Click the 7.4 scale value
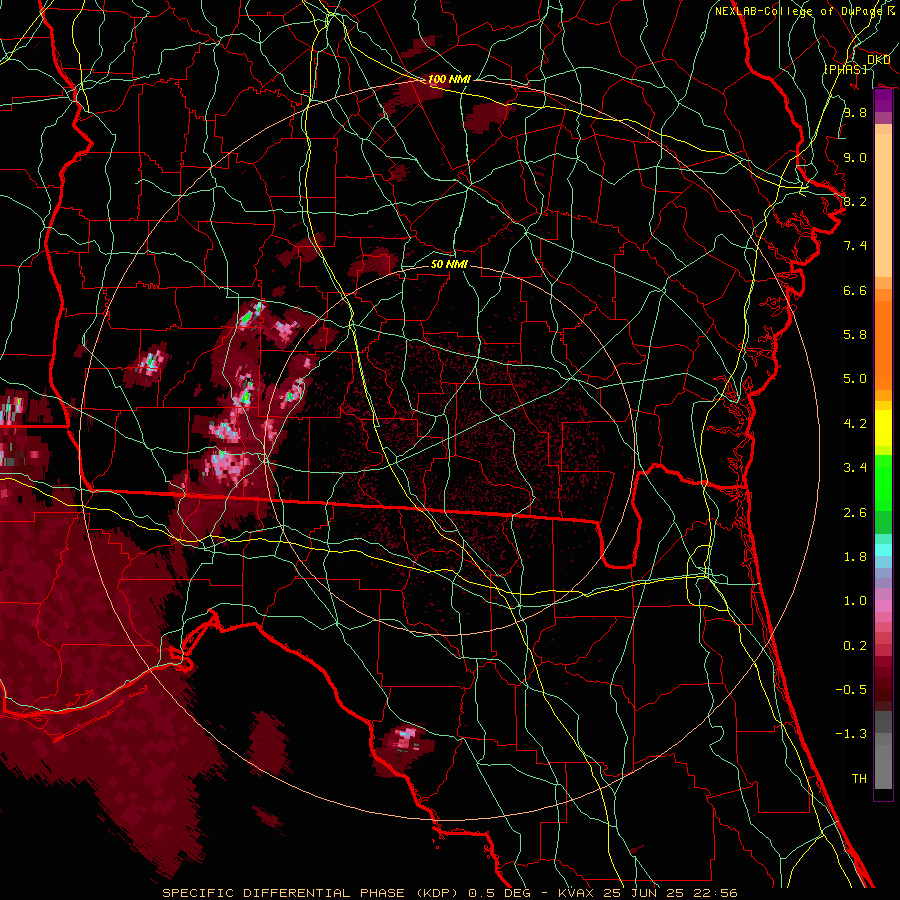This screenshot has width=900, height=900. click(855, 246)
